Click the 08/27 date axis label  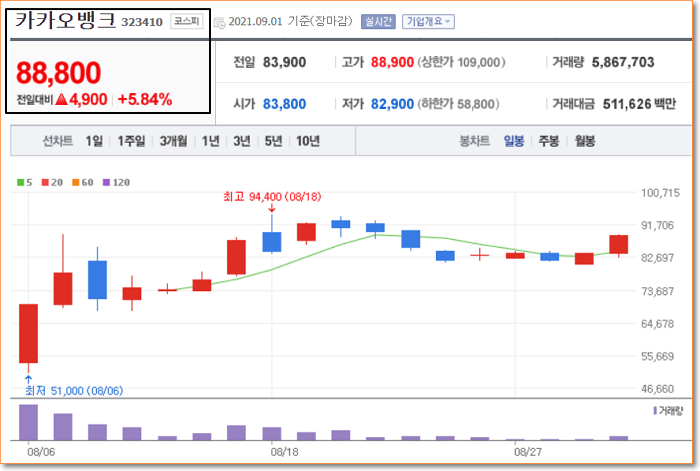pos(528,452)
